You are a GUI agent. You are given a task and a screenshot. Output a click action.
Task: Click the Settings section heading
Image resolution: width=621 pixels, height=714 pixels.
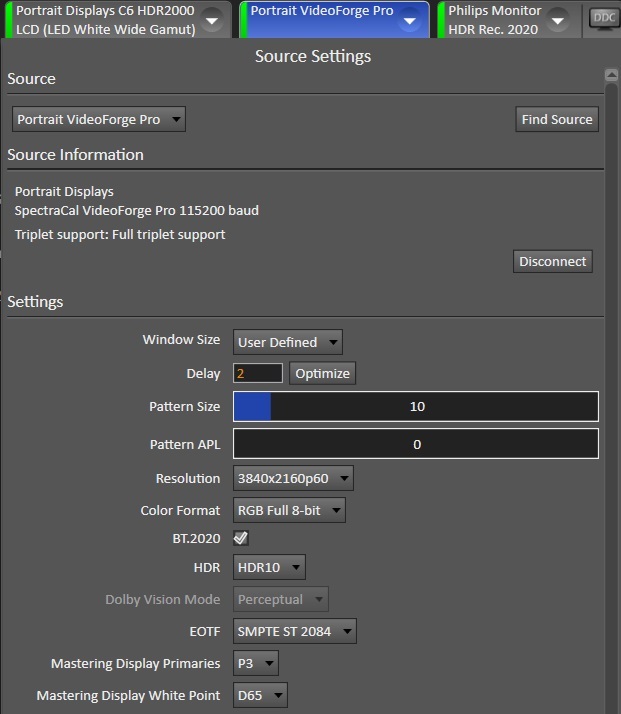point(35,302)
